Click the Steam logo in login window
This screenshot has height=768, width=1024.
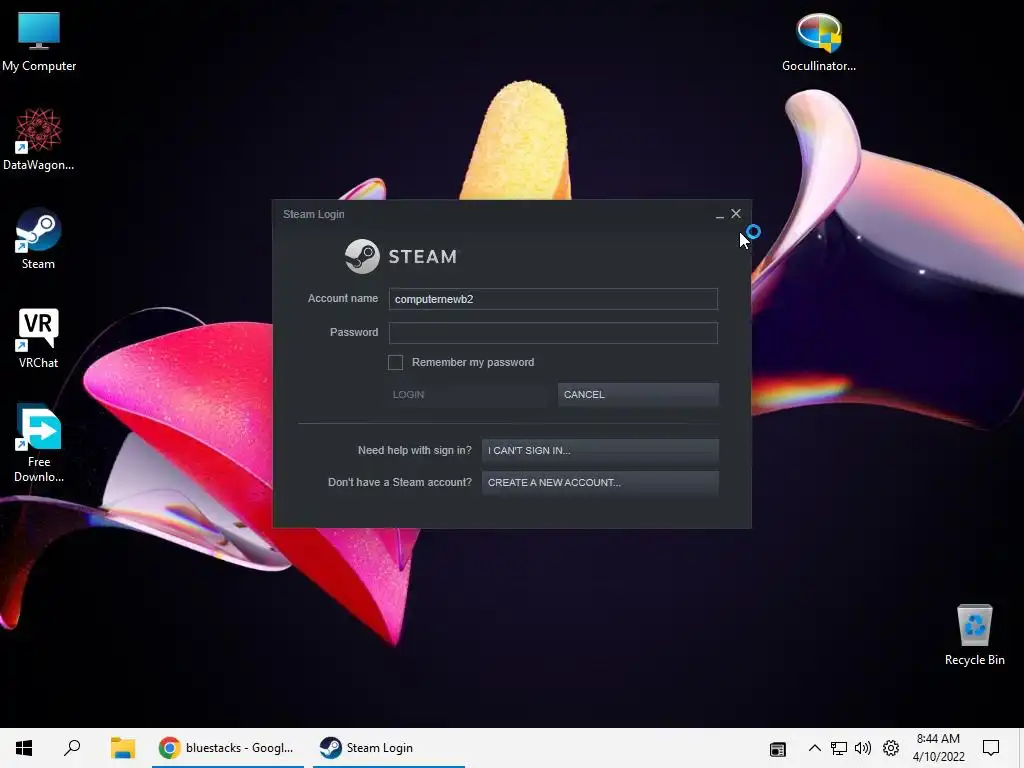click(x=402, y=256)
